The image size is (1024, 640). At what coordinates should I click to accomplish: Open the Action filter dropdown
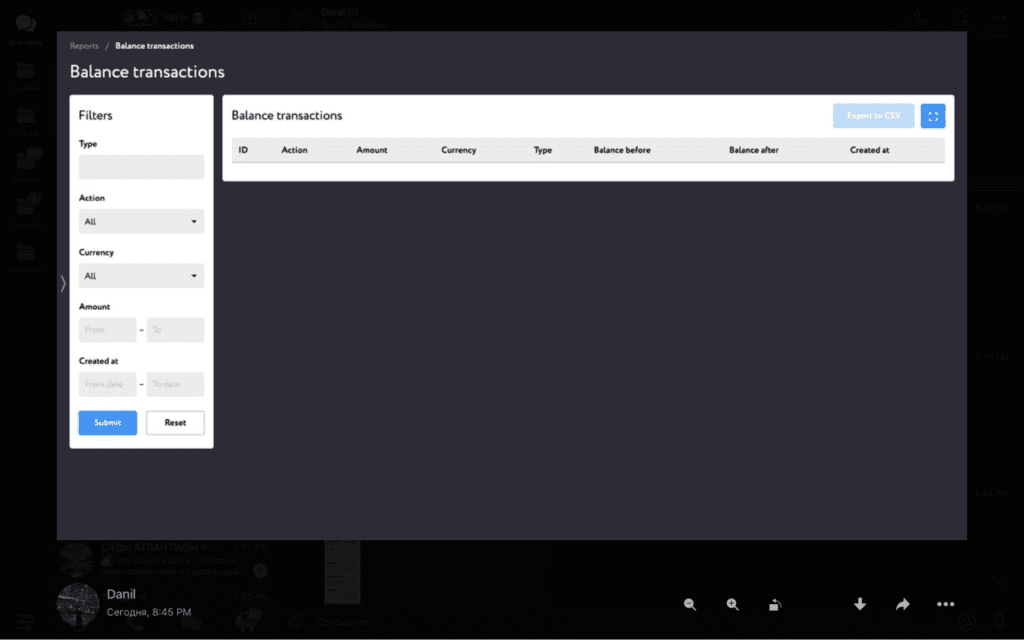pyautogui.click(x=140, y=221)
